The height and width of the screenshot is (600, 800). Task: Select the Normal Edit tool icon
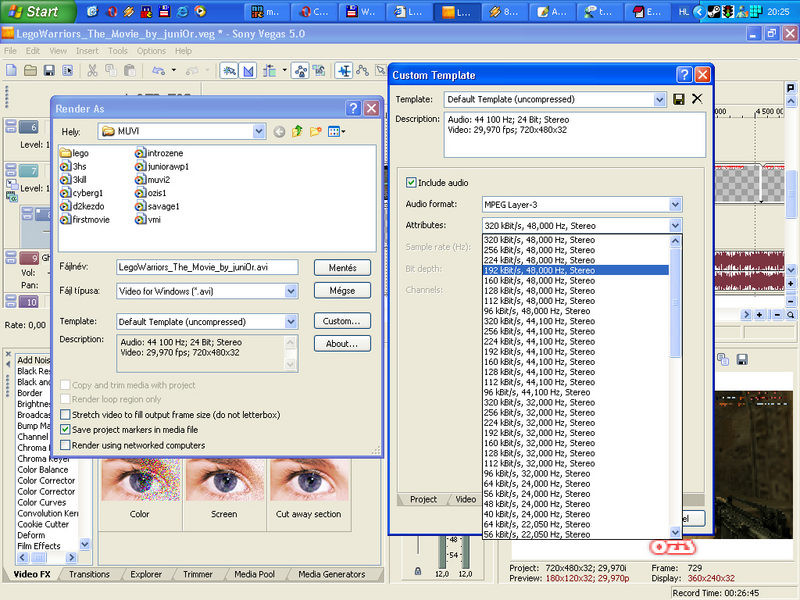tap(344, 71)
